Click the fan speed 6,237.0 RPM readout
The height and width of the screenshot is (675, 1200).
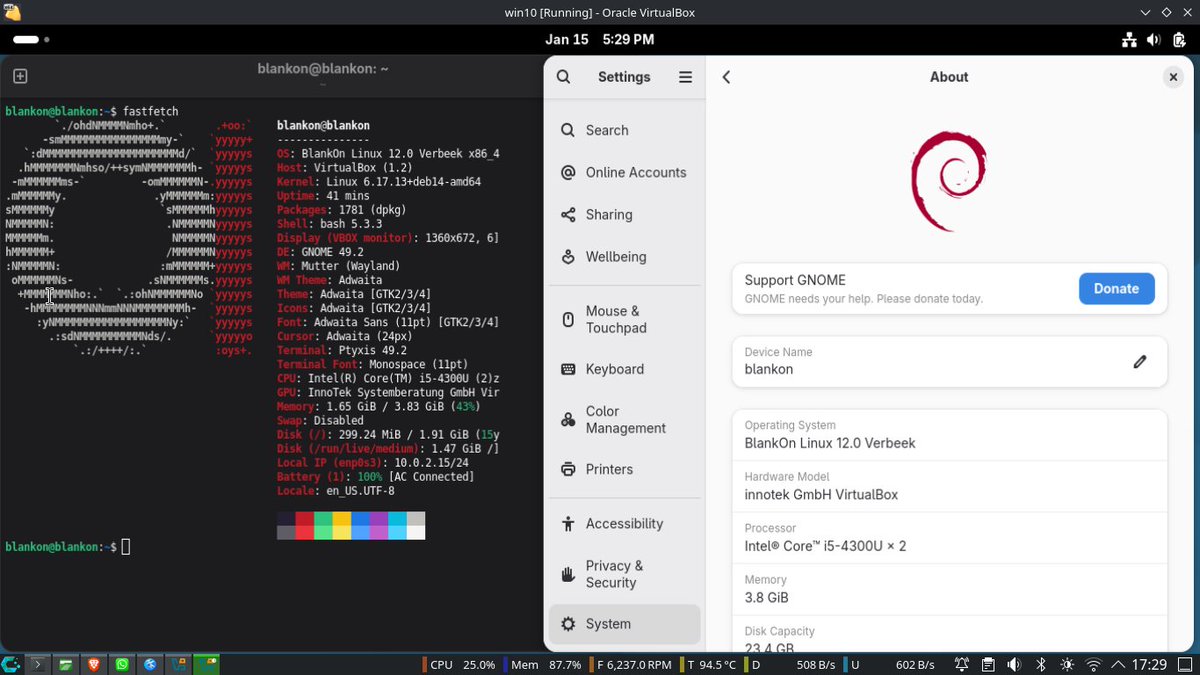pos(631,664)
